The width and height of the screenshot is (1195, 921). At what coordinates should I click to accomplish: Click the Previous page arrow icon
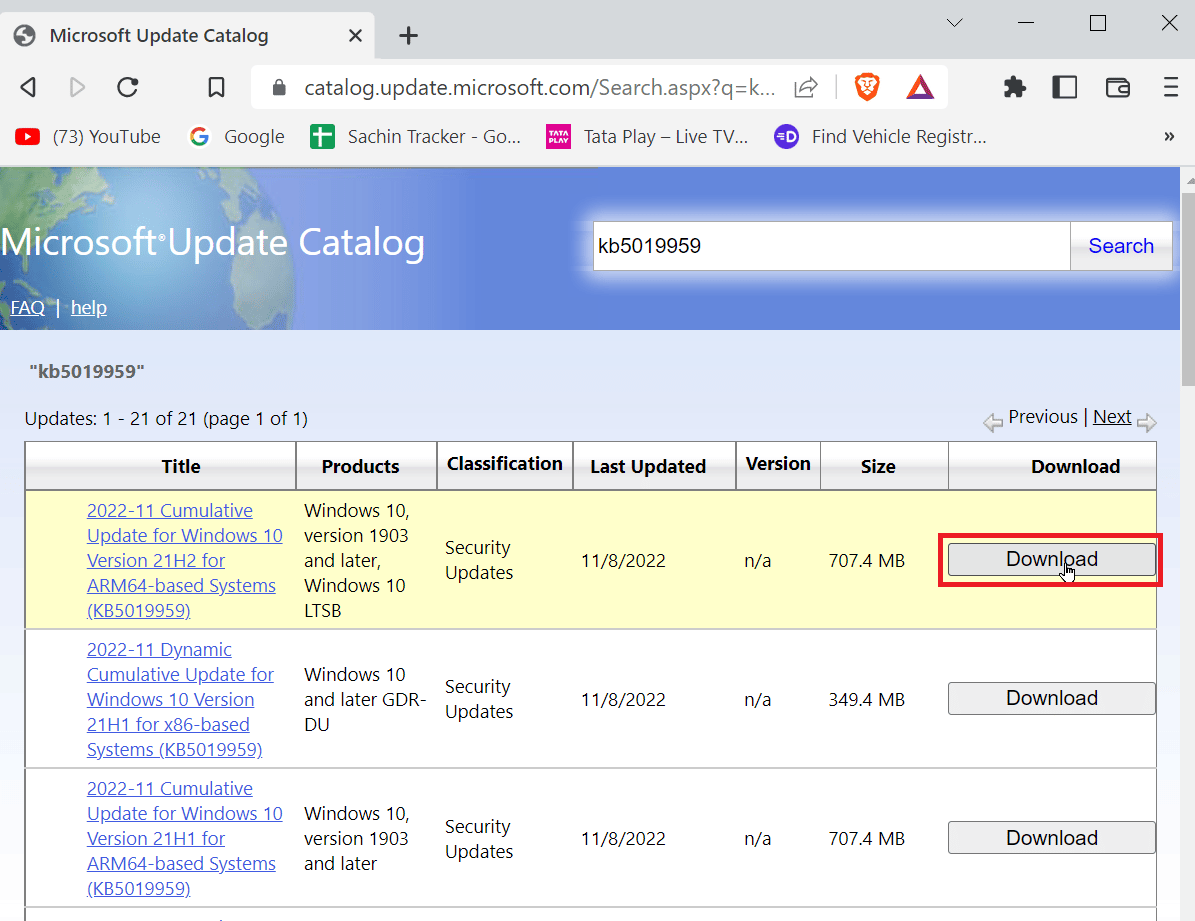click(992, 422)
